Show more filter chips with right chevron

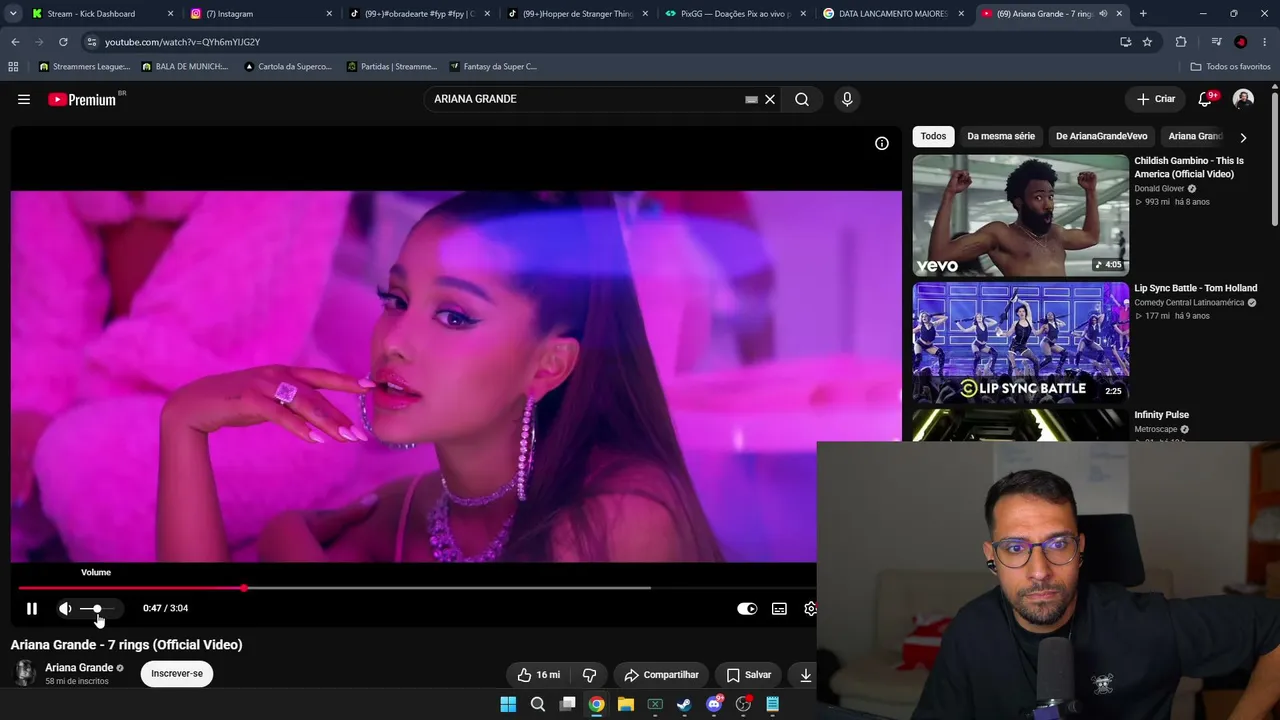pyautogui.click(x=1243, y=137)
